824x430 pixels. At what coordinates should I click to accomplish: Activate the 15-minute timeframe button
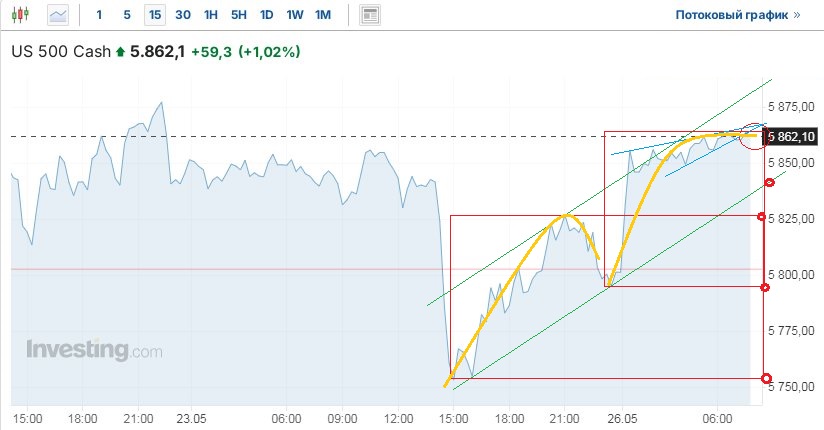point(154,15)
